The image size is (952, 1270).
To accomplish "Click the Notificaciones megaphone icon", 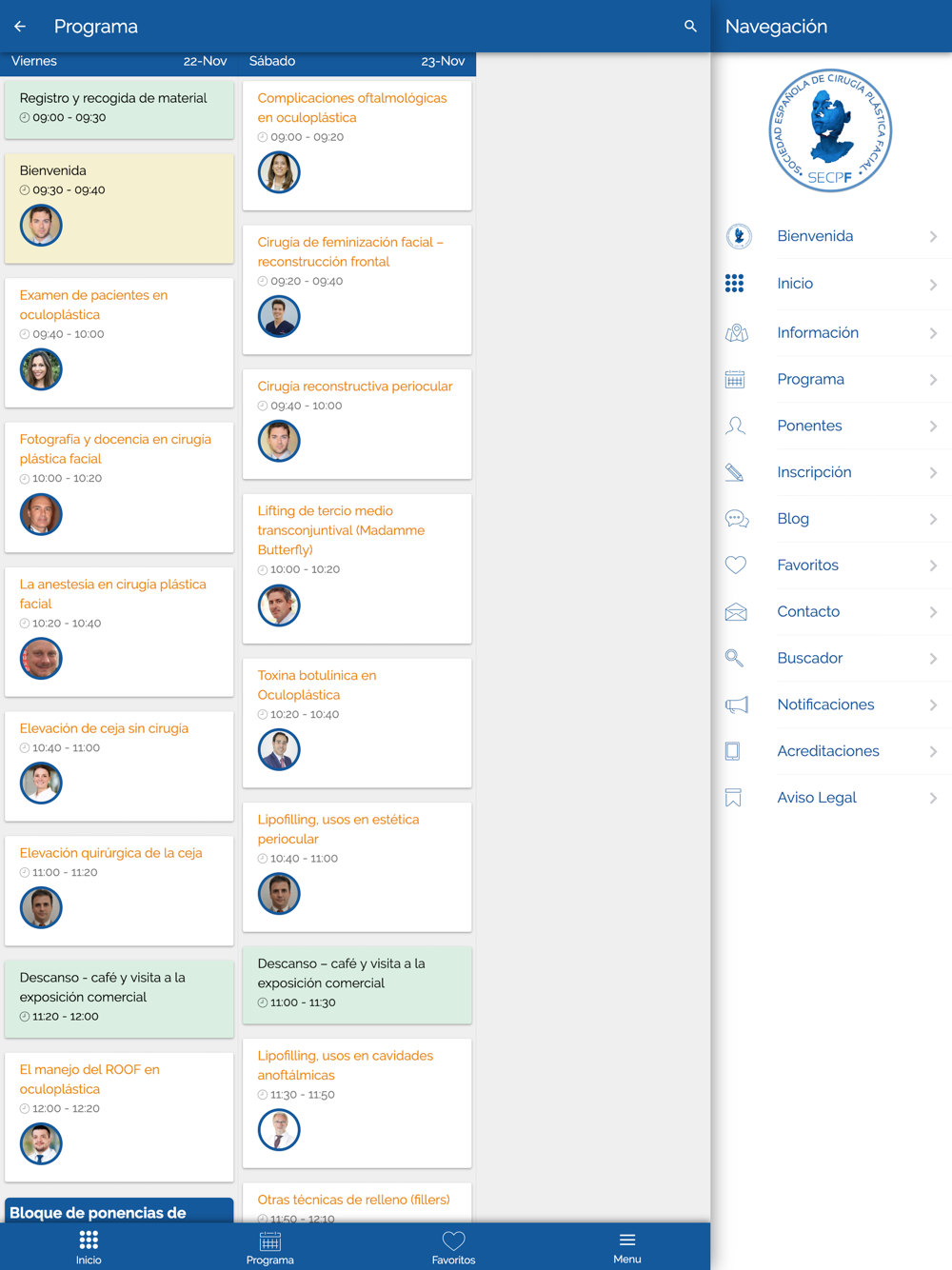I will tap(736, 704).
